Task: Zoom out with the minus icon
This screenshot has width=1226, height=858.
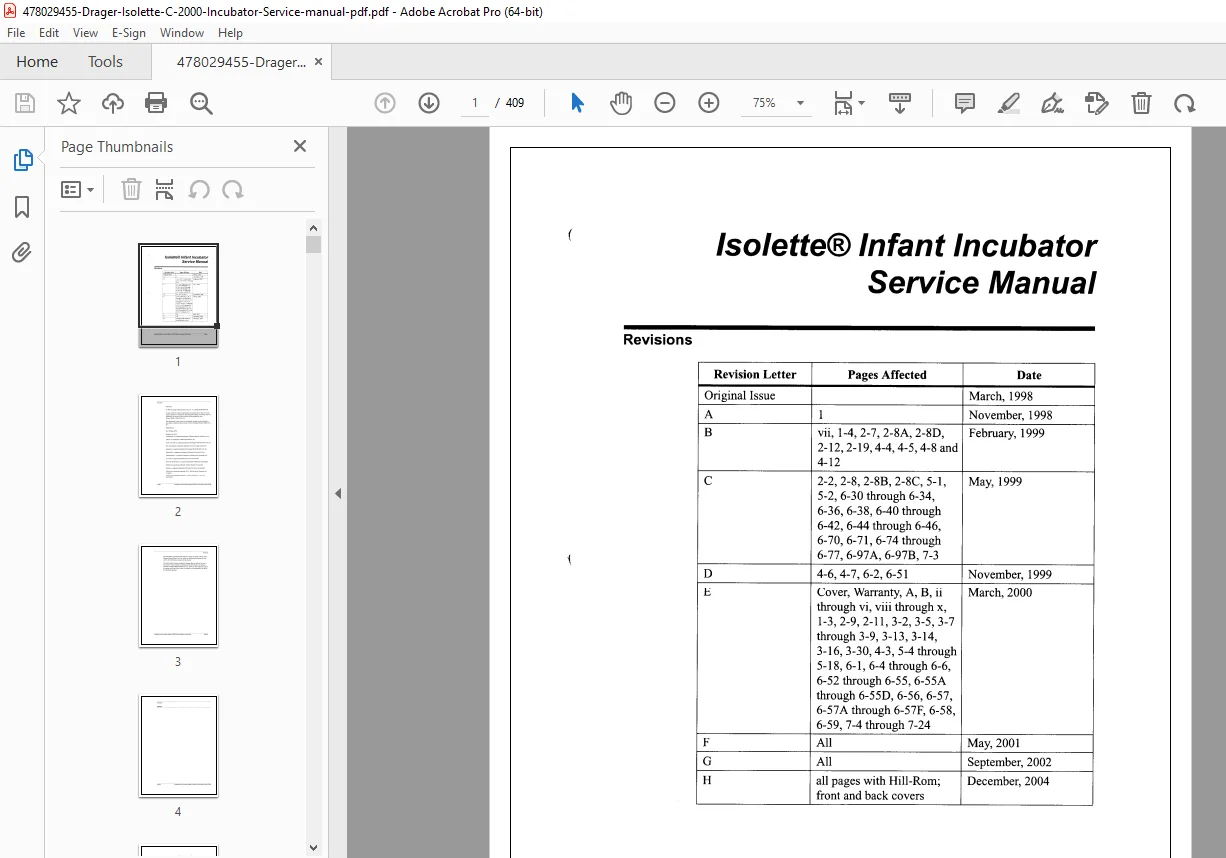Action: tap(665, 103)
